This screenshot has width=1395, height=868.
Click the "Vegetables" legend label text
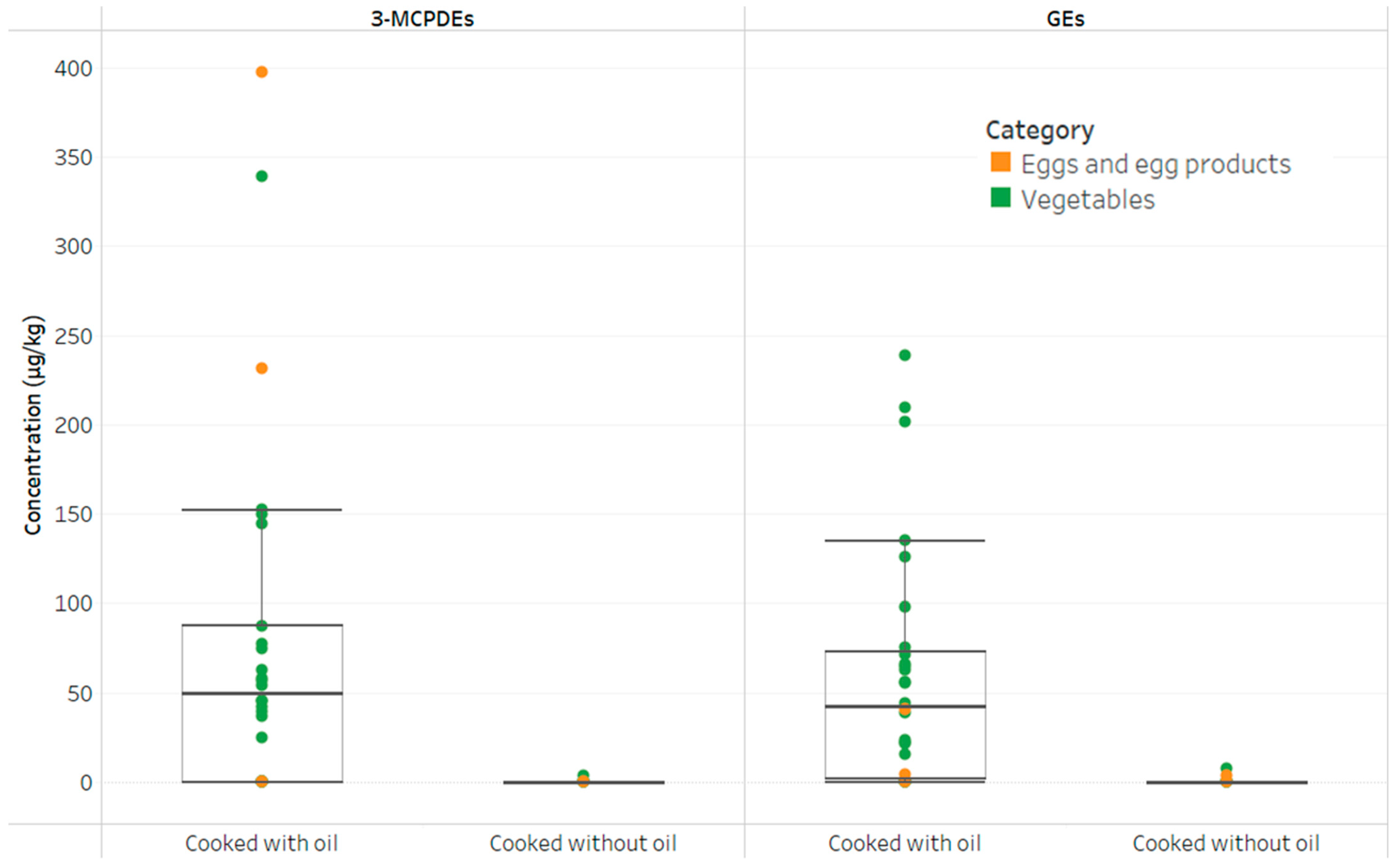point(1087,200)
